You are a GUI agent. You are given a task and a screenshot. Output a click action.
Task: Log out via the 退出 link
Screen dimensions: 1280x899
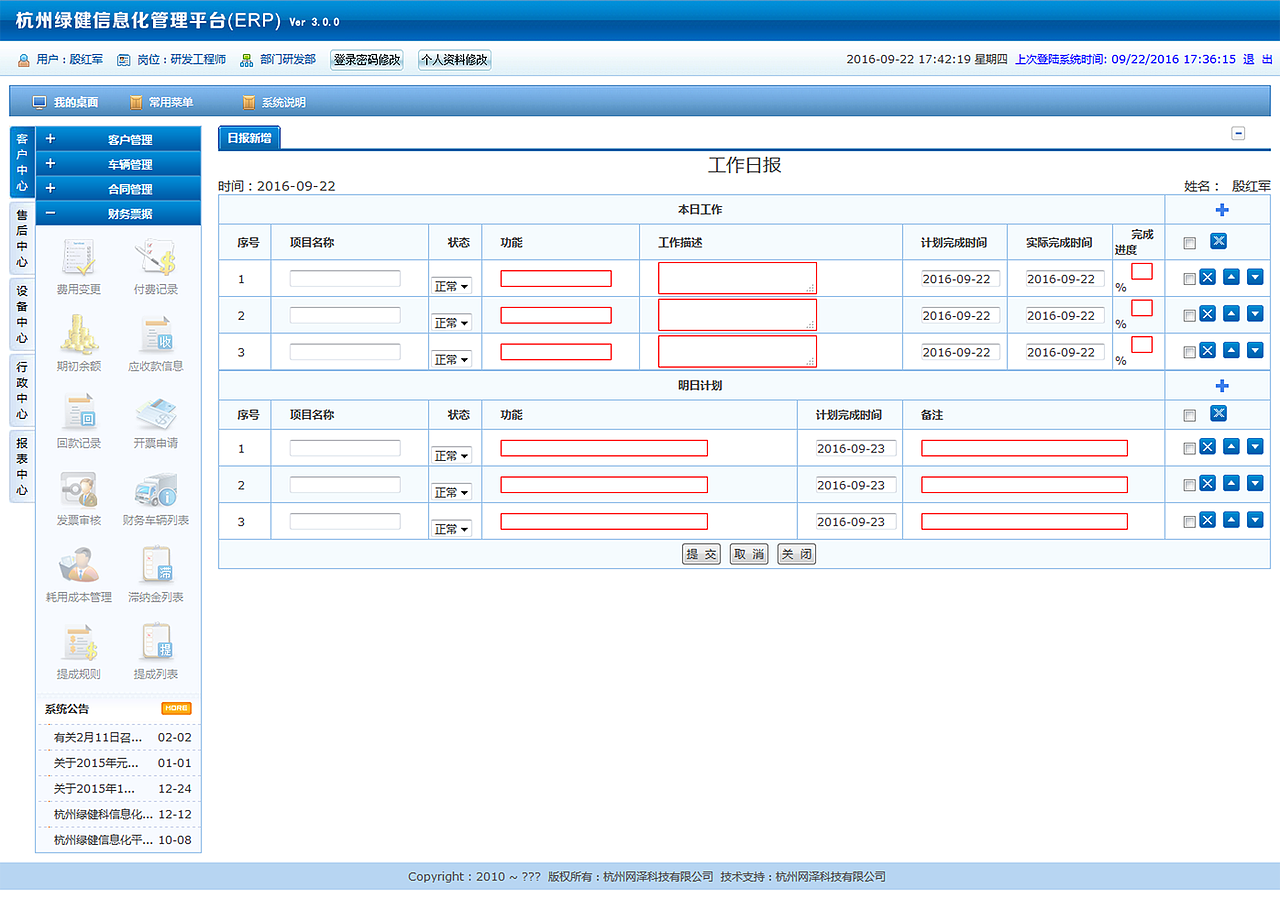pyautogui.click(x=1258, y=60)
